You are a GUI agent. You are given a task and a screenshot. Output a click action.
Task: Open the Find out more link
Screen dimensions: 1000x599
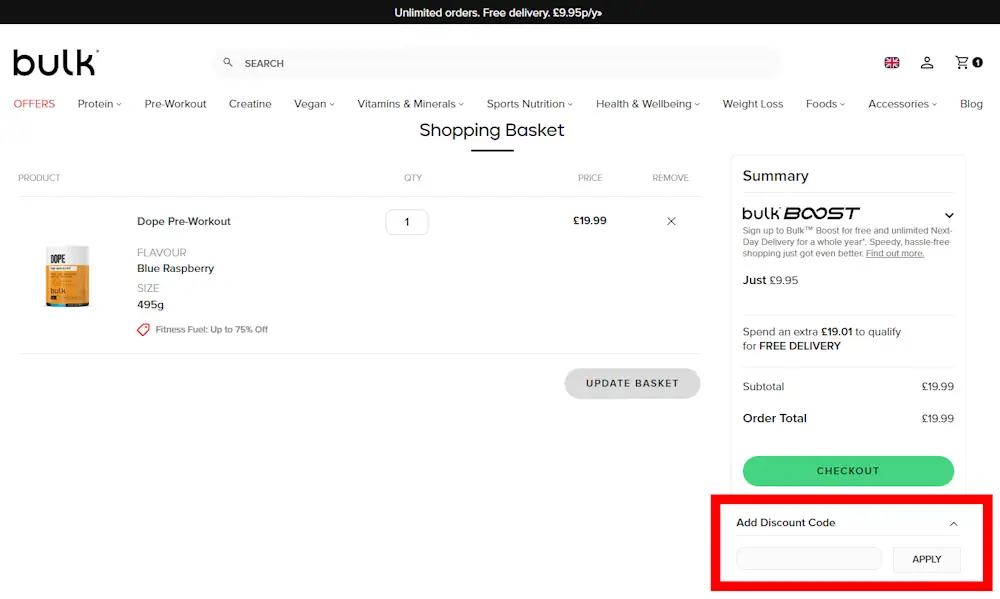click(x=895, y=253)
